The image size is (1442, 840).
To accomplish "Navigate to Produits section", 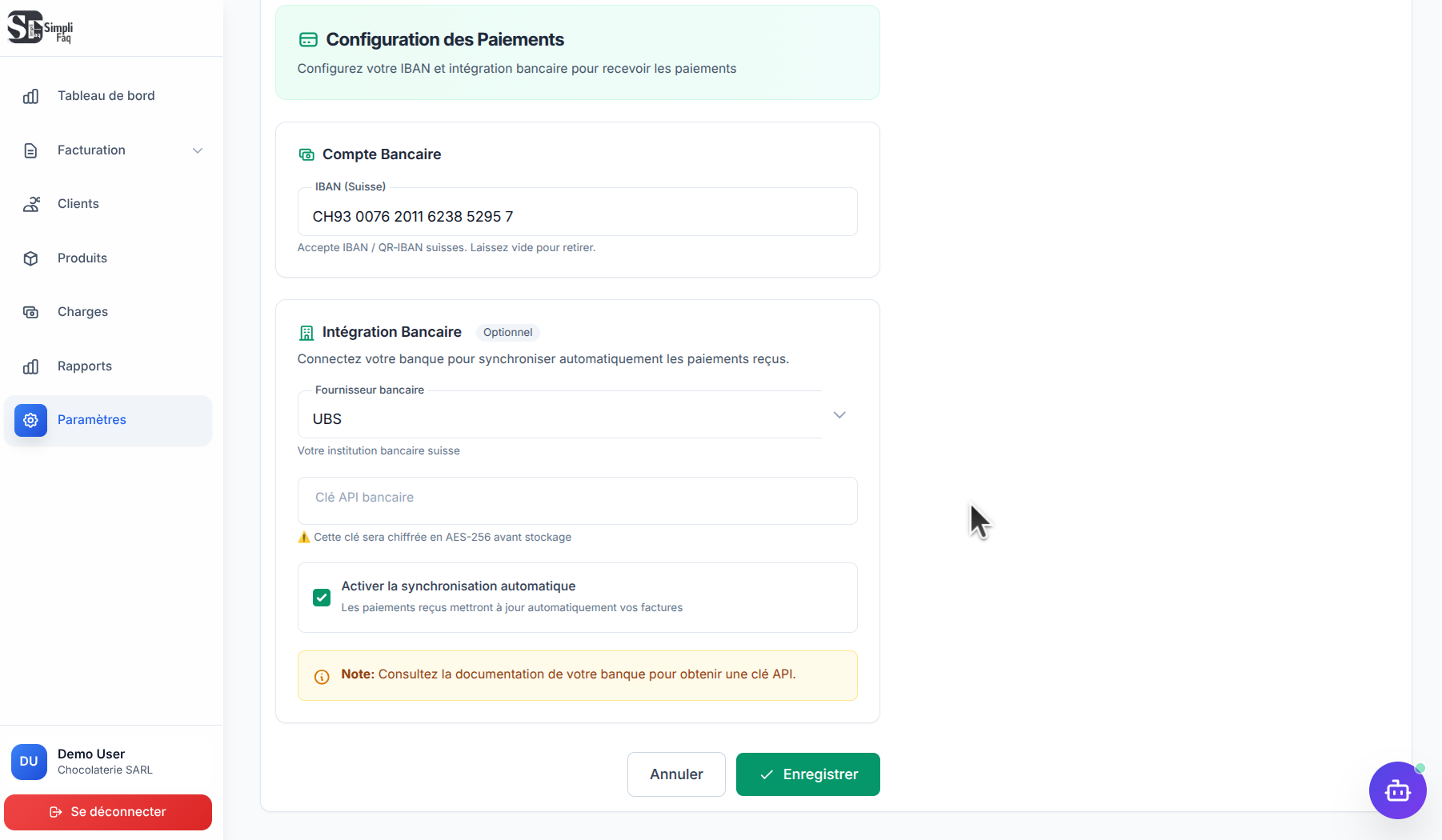I will click(82, 258).
